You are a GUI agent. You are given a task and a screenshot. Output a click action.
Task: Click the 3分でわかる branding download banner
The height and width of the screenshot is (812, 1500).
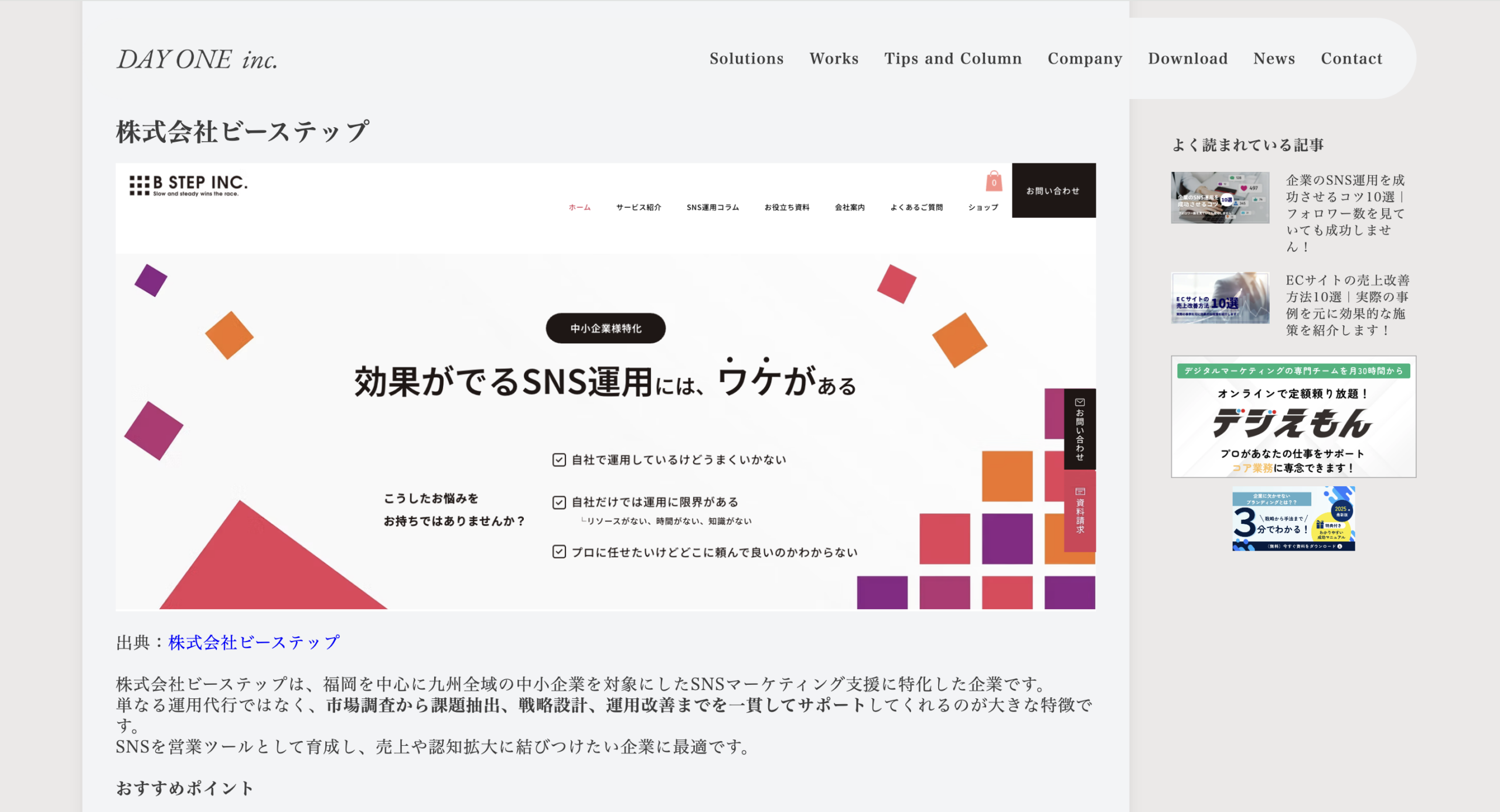(1293, 518)
